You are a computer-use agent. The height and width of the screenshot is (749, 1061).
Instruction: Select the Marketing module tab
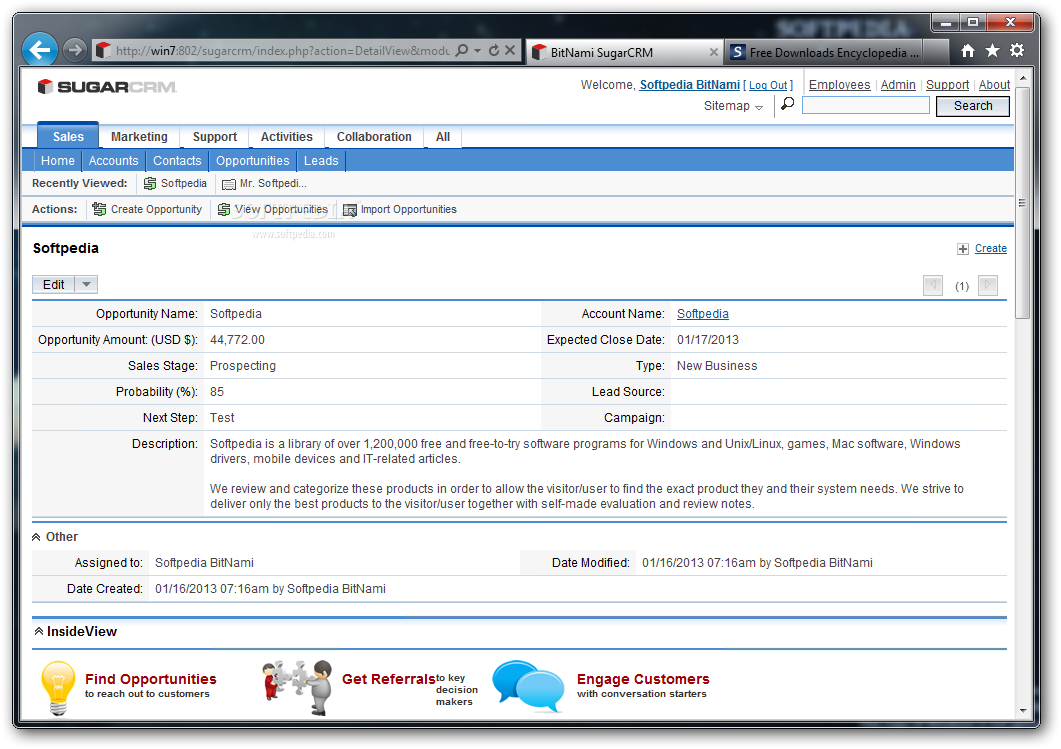coord(139,137)
